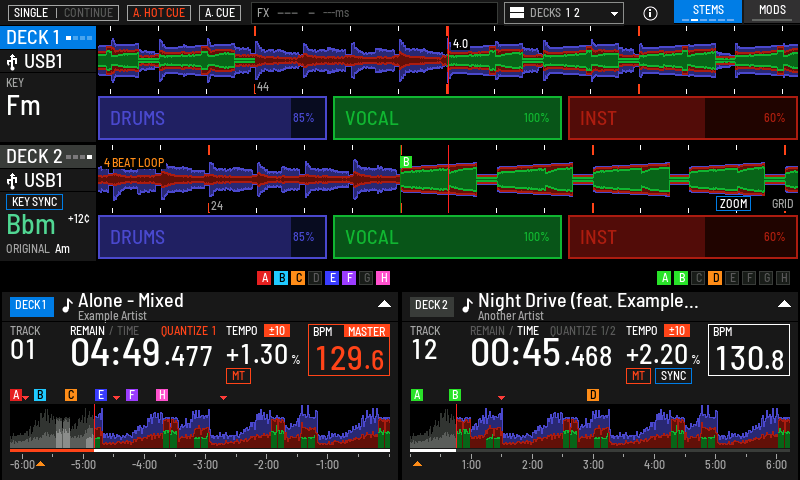Toggle Deck 2 KEY SYNC

pyautogui.click(x=34, y=202)
